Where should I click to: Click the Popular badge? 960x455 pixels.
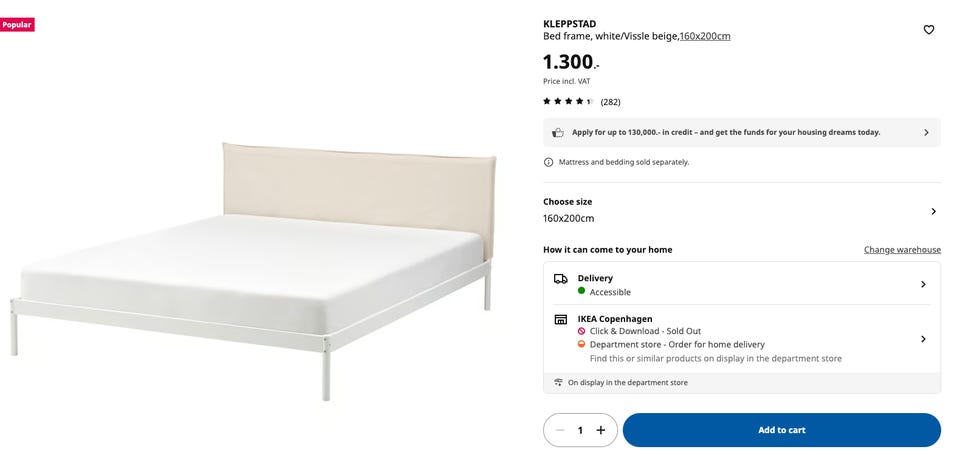click(17, 25)
